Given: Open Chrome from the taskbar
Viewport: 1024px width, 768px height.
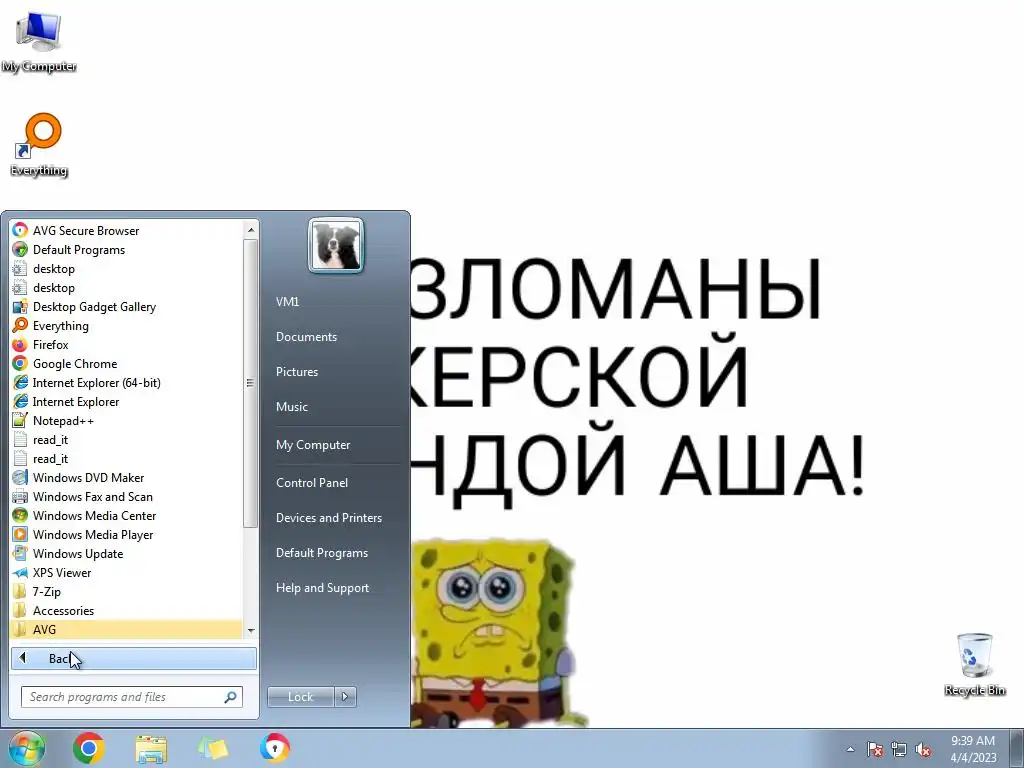Looking at the screenshot, I should [89, 748].
